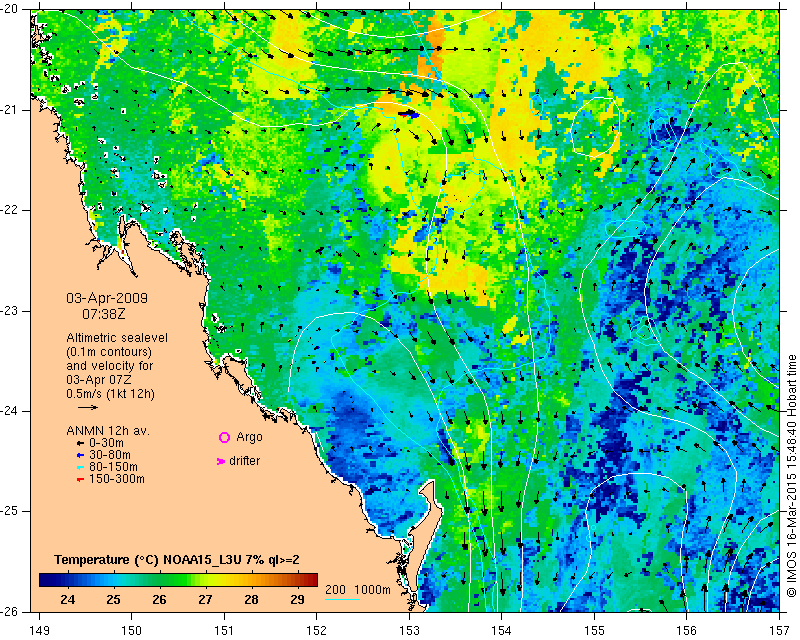Viewport: 800px width, 640px height.
Task: Click the 'Altimetric sealevel' text
Action: [x=117, y=338]
